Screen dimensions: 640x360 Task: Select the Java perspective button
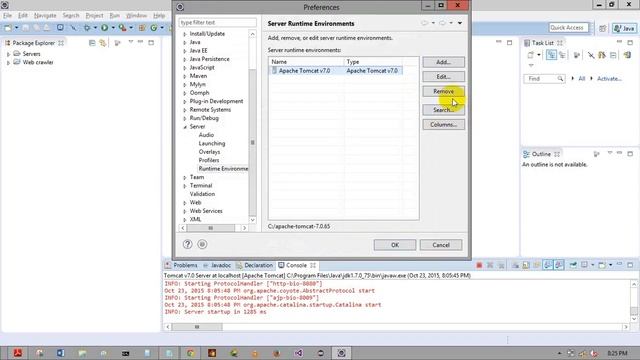point(624,28)
